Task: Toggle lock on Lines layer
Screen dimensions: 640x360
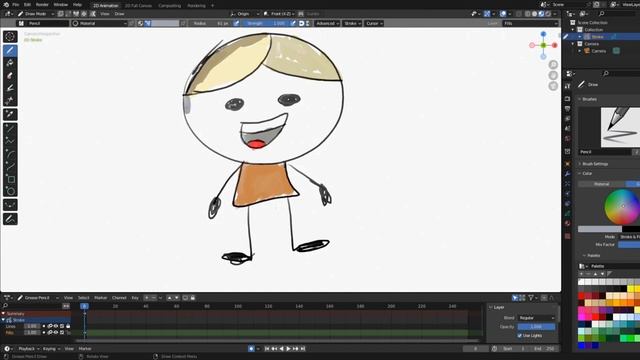Action: pyautogui.click(x=68, y=326)
